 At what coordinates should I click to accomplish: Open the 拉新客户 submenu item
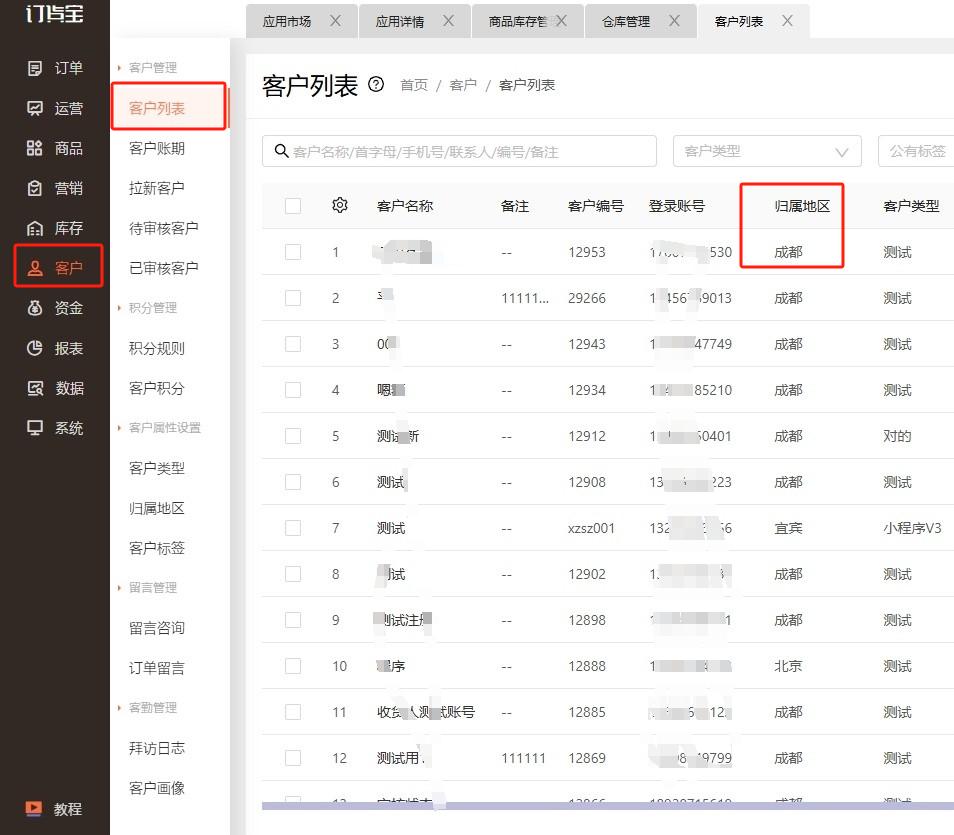tap(157, 188)
